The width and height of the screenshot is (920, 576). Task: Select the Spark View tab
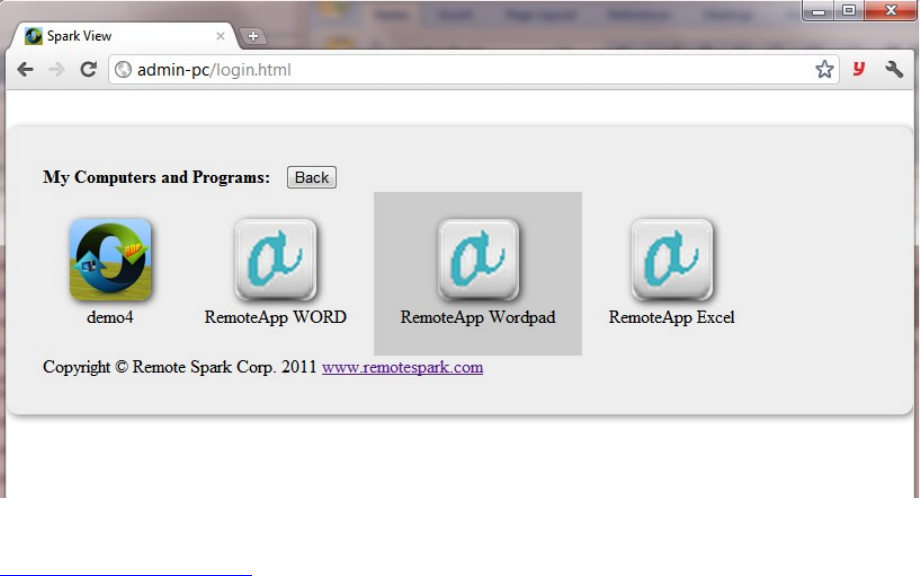click(123, 36)
